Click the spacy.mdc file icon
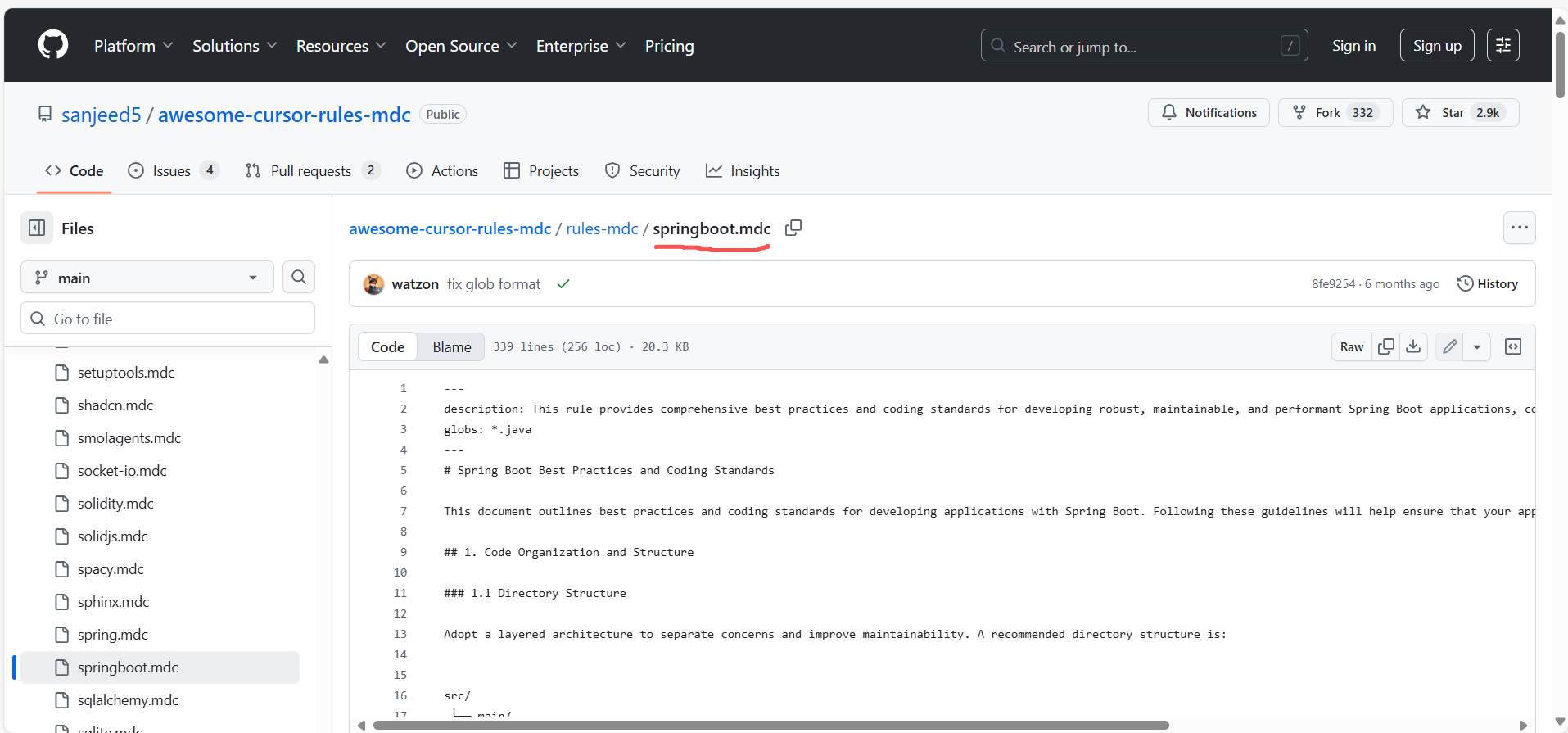 (61, 569)
